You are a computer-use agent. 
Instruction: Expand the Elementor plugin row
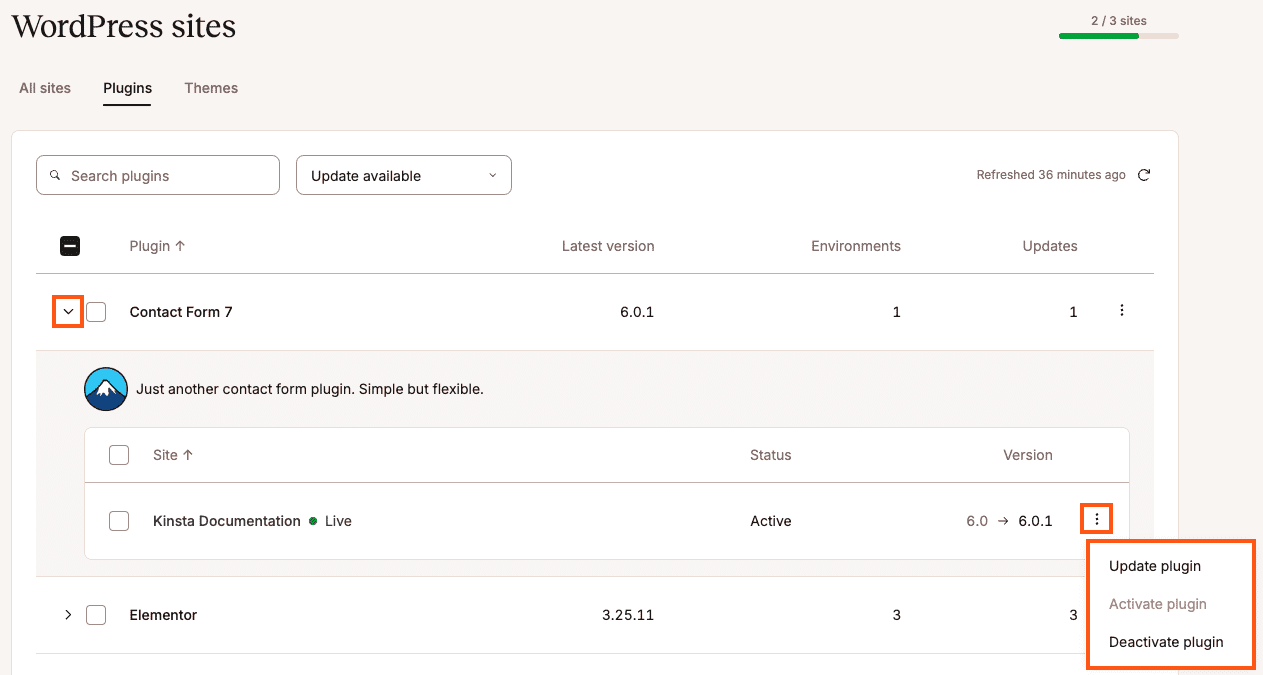point(68,615)
